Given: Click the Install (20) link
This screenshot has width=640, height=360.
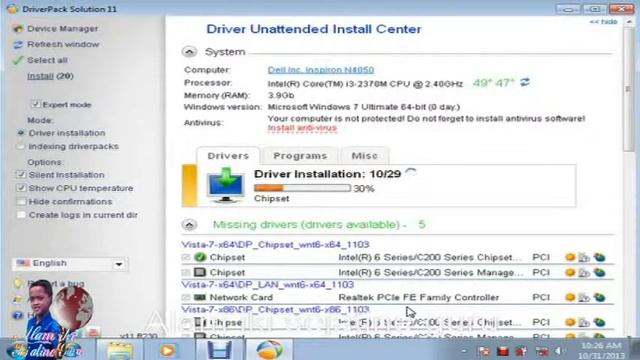Looking at the screenshot, I should (50, 76).
